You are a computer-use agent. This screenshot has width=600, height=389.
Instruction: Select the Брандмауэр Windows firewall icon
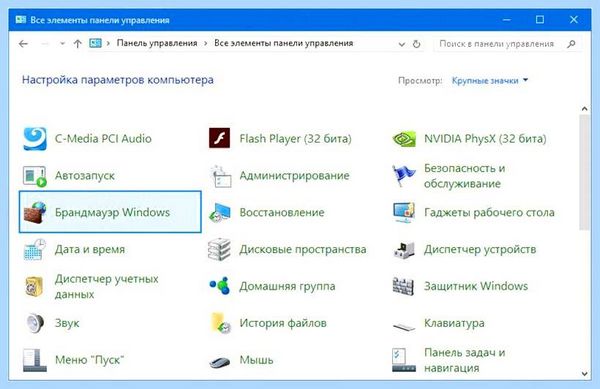(35, 212)
